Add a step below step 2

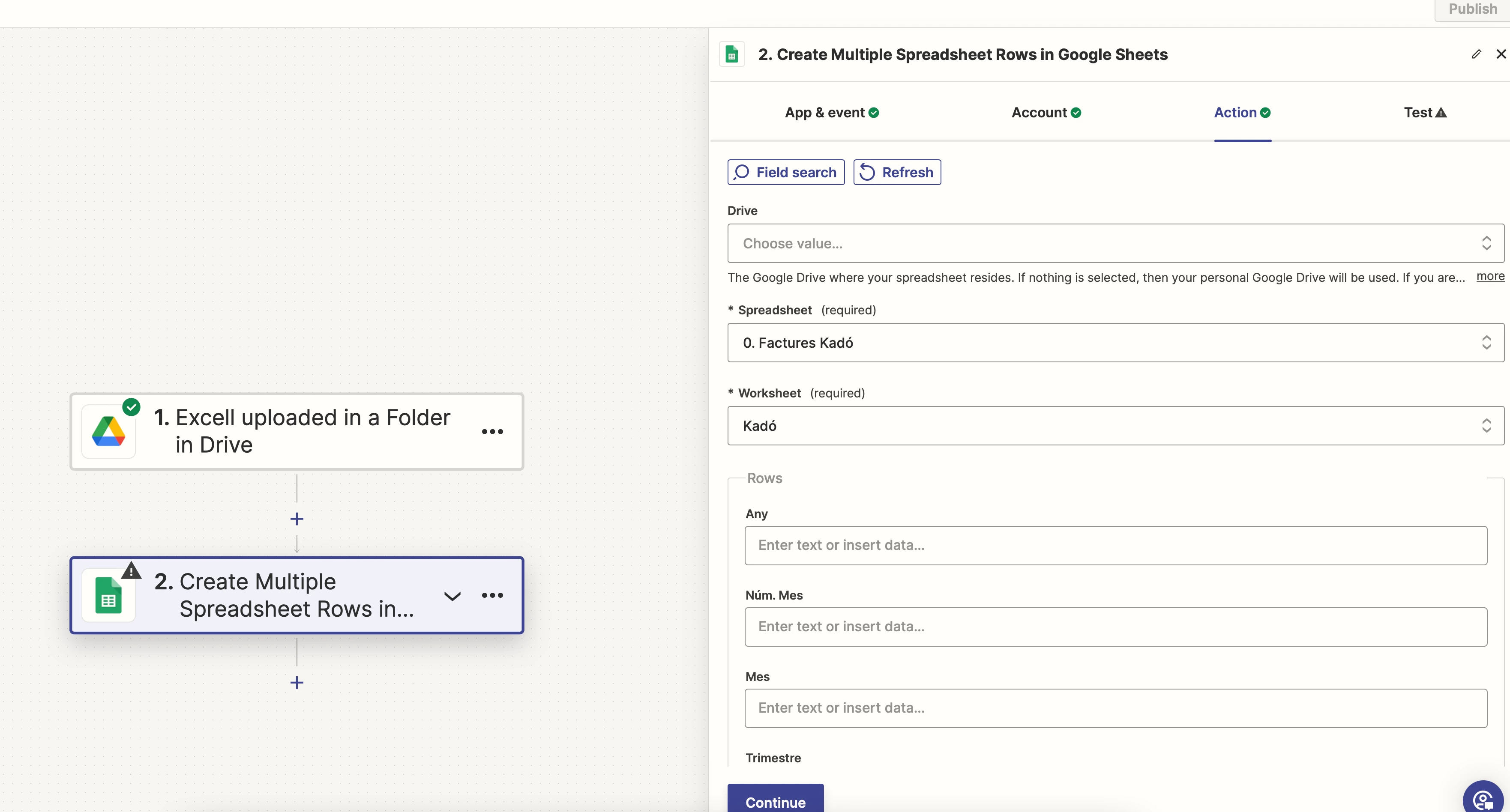coord(297,683)
